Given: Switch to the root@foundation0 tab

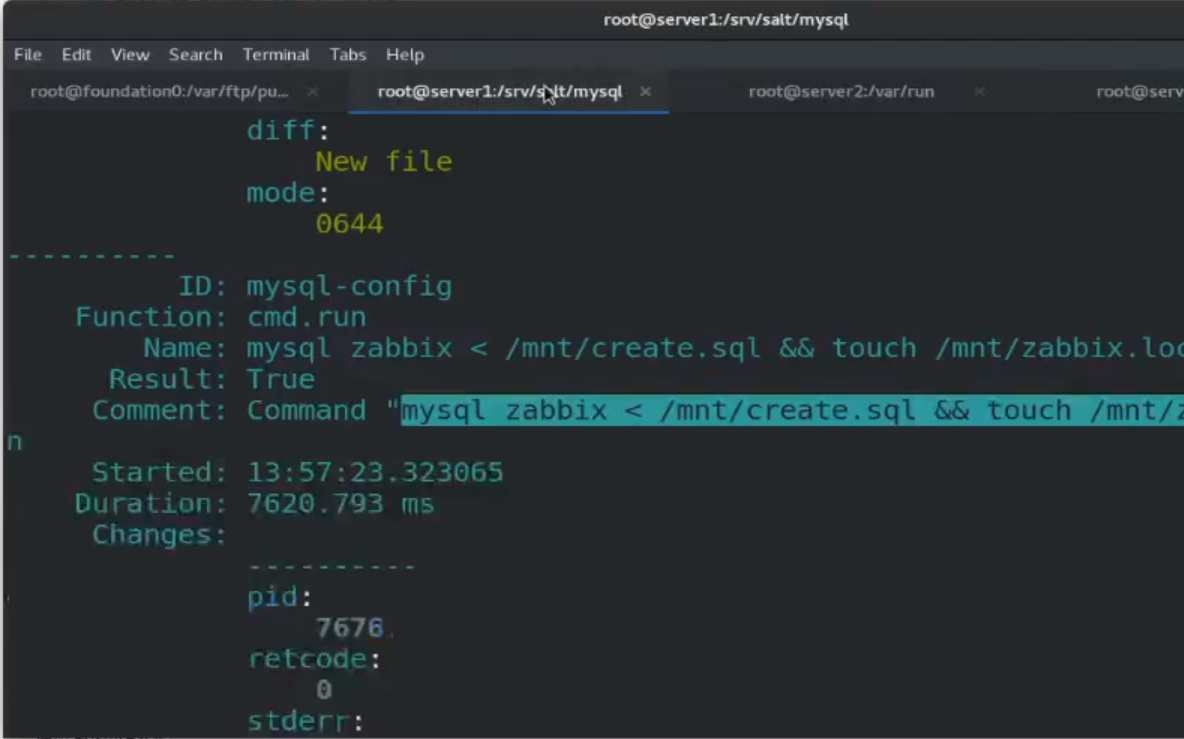Looking at the screenshot, I should [x=159, y=91].
